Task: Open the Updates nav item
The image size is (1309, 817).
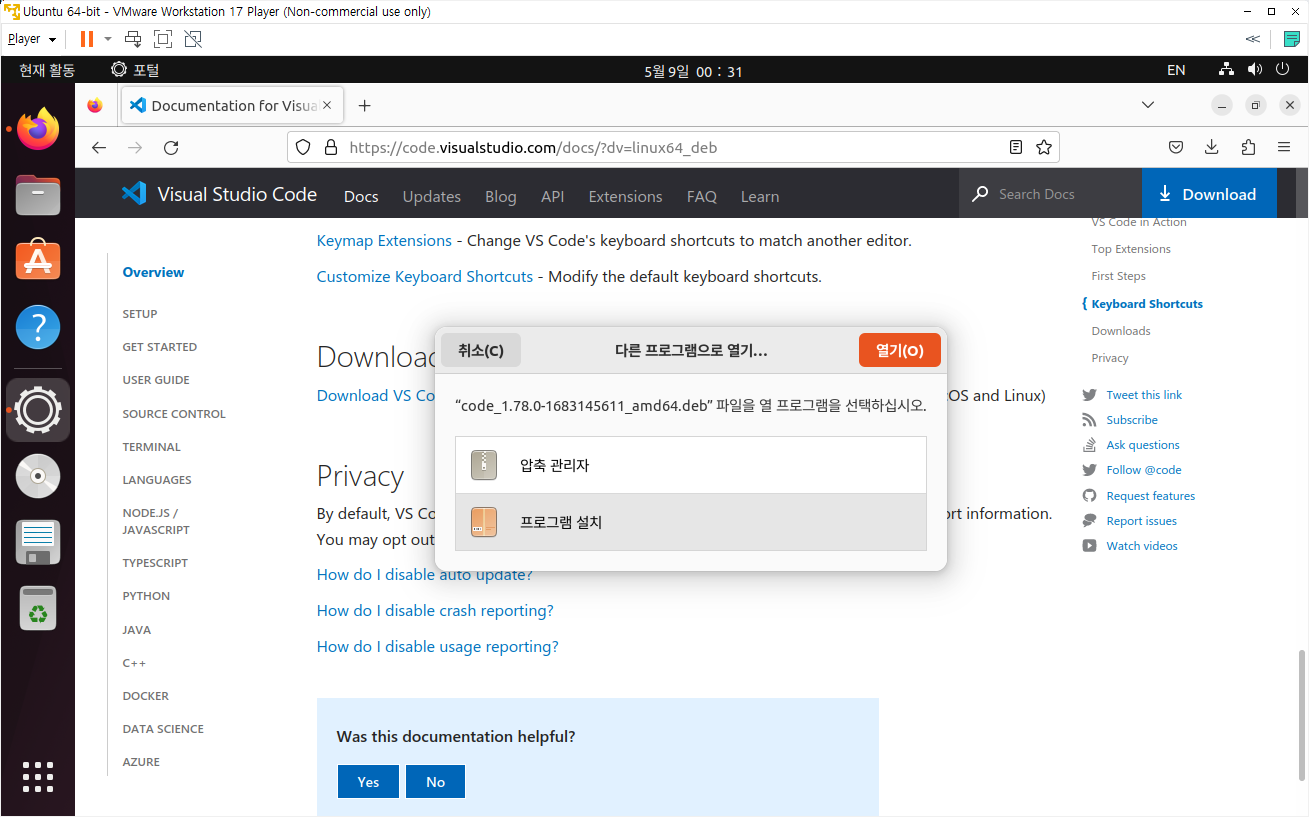Action: [431, 196]
